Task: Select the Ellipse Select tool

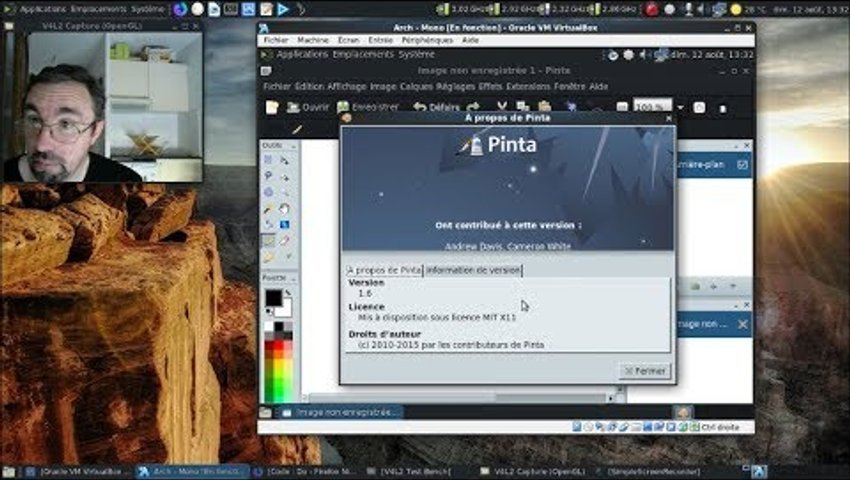Action: [268, 193]
